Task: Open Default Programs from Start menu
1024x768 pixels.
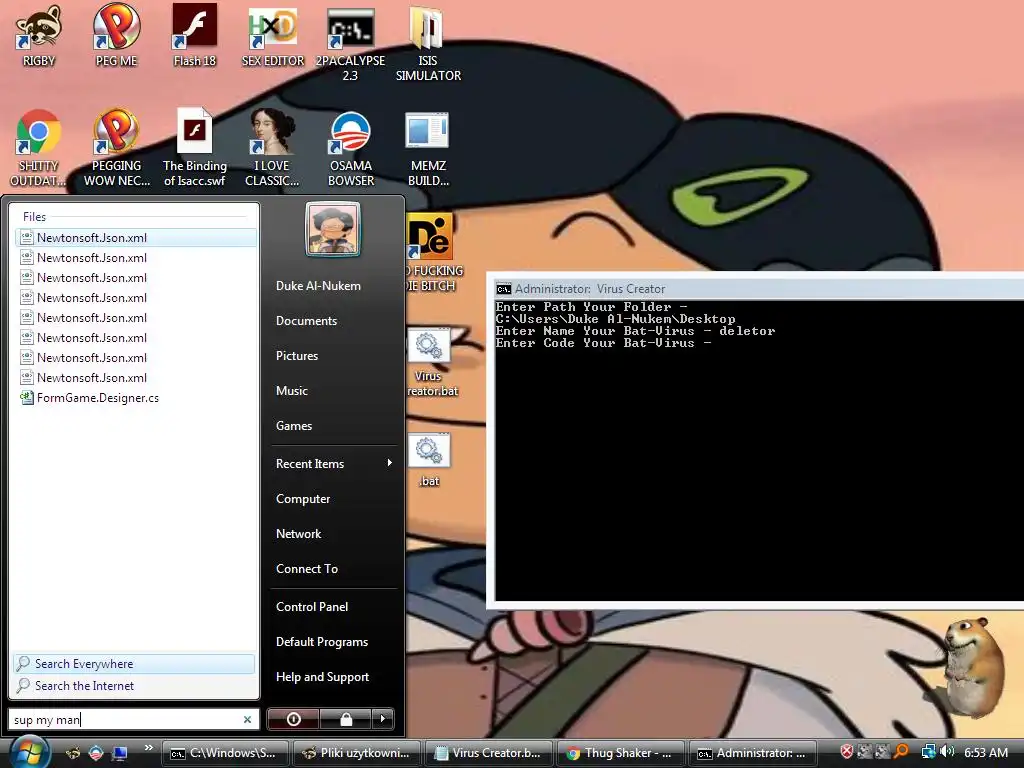Action: pyautogui.click(x=322, y=642)
